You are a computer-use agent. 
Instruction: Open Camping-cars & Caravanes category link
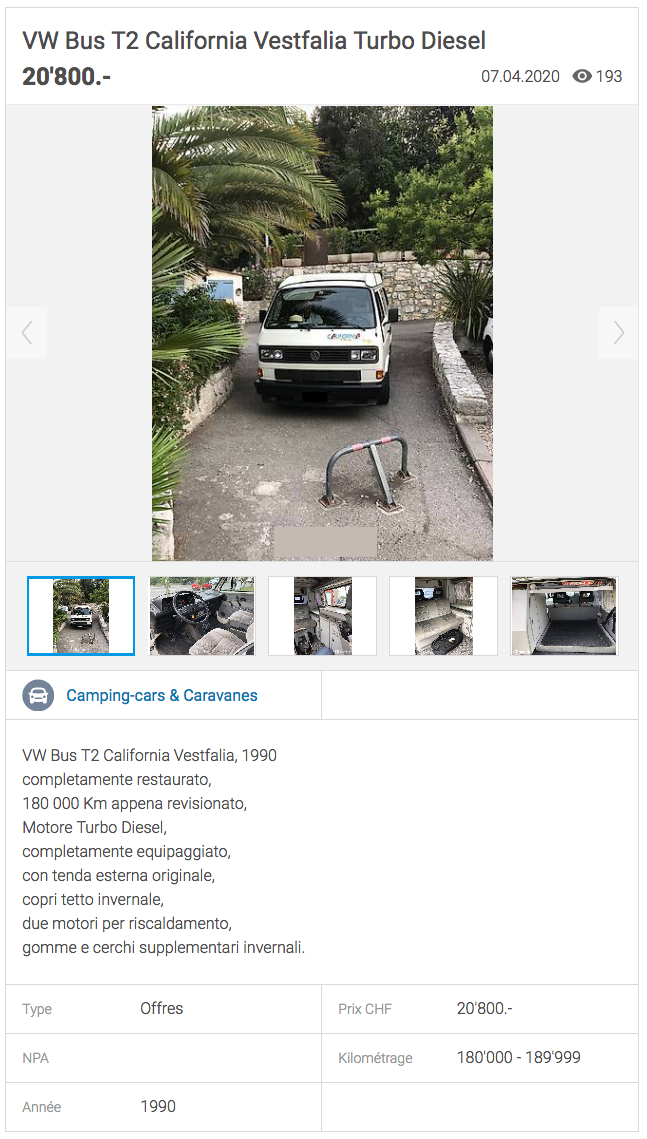pos(162,695)
